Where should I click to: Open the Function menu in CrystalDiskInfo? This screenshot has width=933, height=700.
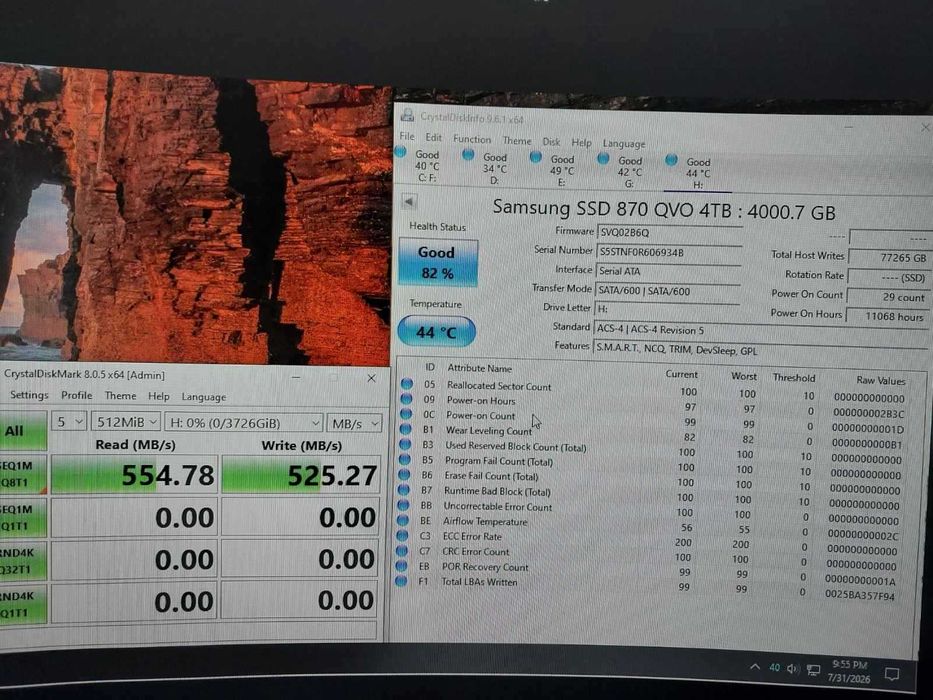[x=472, y=139]
